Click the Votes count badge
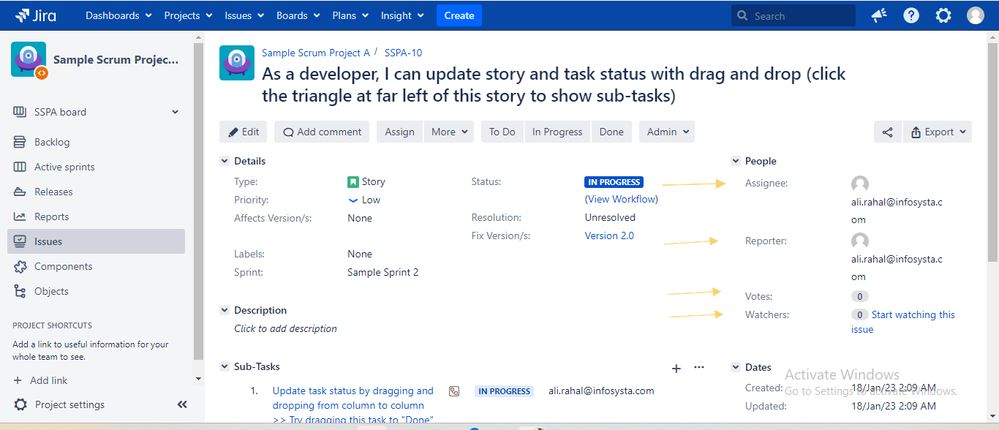Viewport: 999px width, 430px height. 859,296
